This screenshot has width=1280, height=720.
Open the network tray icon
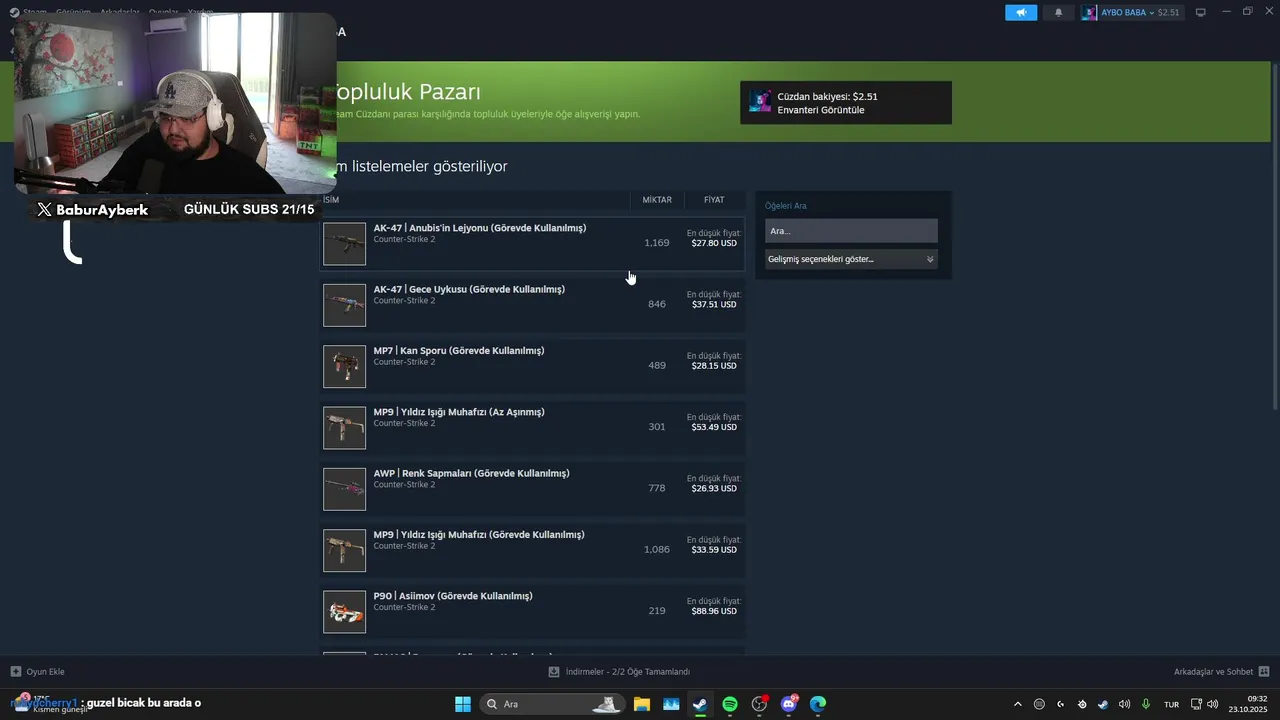1196,704
